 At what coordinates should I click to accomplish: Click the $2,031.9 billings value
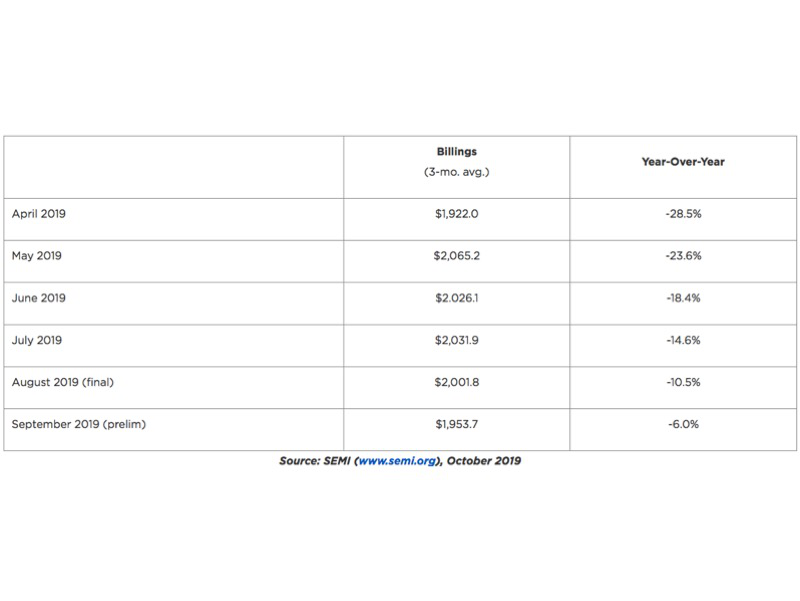(457, 340)
